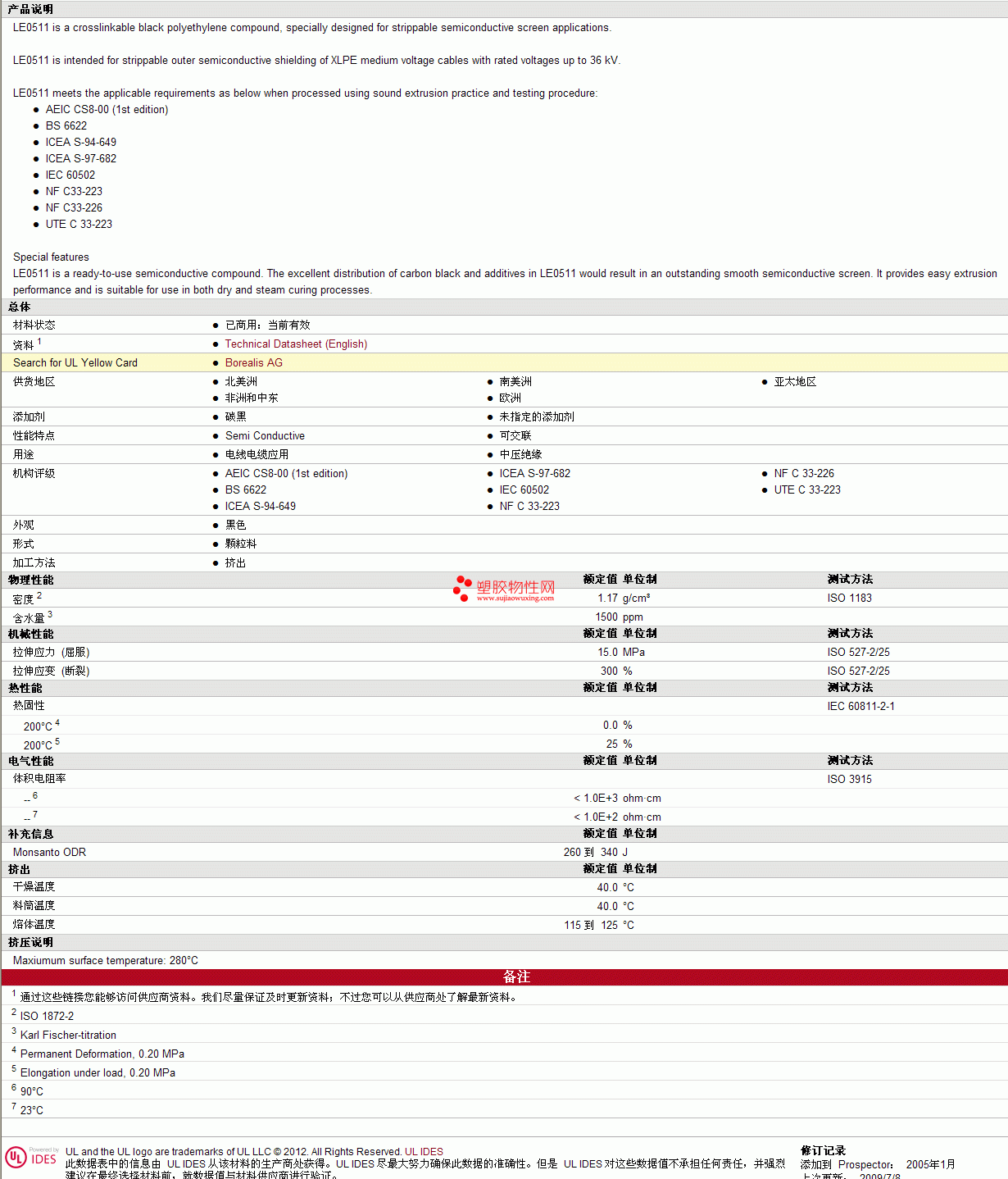The width and height of the screenshot is (1008, 1179).
Task: Click the "Monsanto ODR" row label
Action: tap(49, 853)
